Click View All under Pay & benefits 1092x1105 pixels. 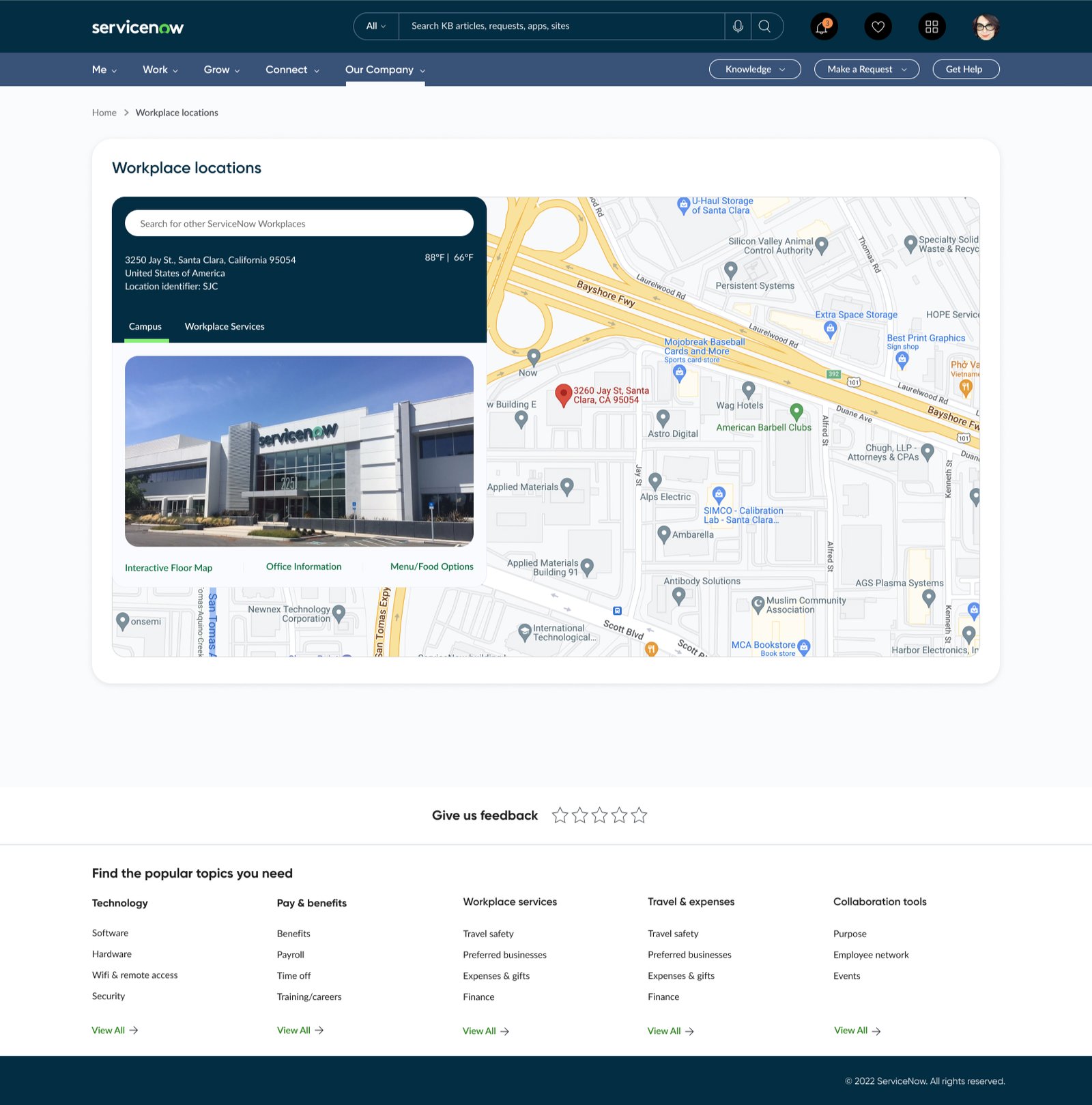tap(300, 1030)
